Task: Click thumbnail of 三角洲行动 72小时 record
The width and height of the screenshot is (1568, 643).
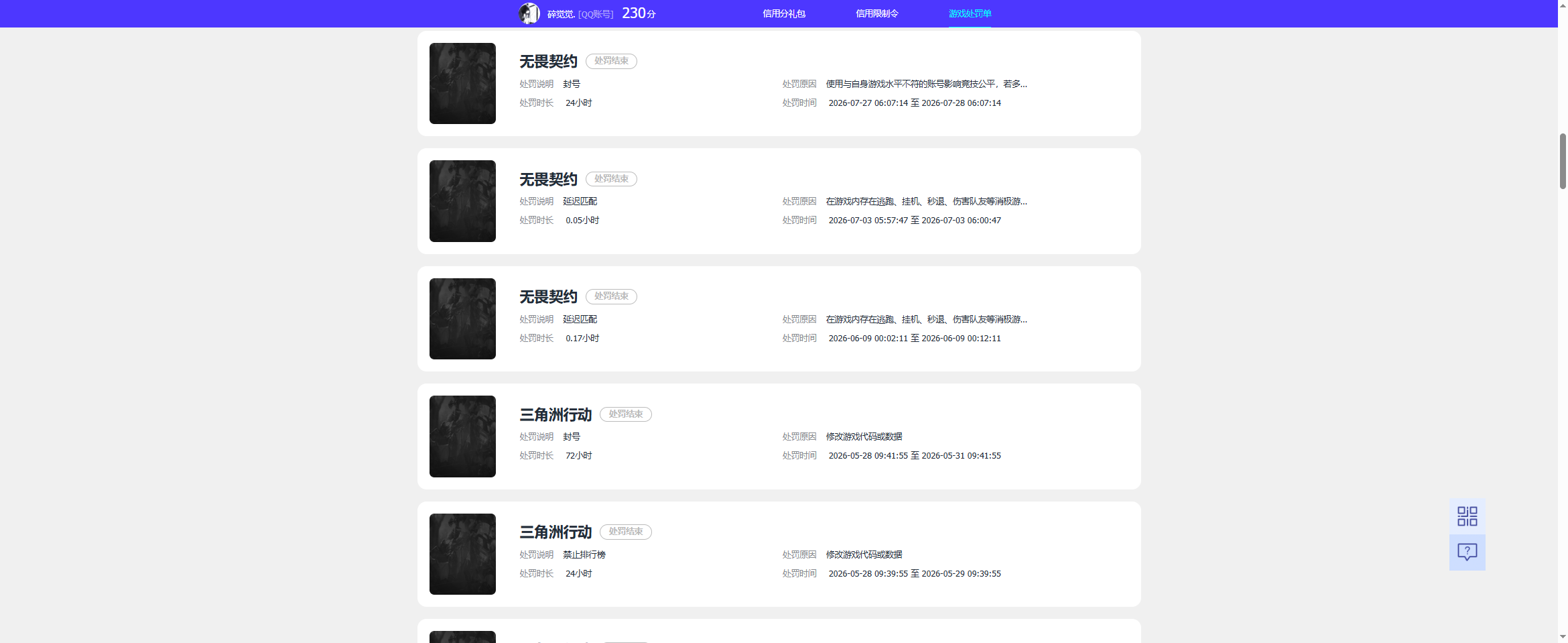Action: [x=462, y=436]
